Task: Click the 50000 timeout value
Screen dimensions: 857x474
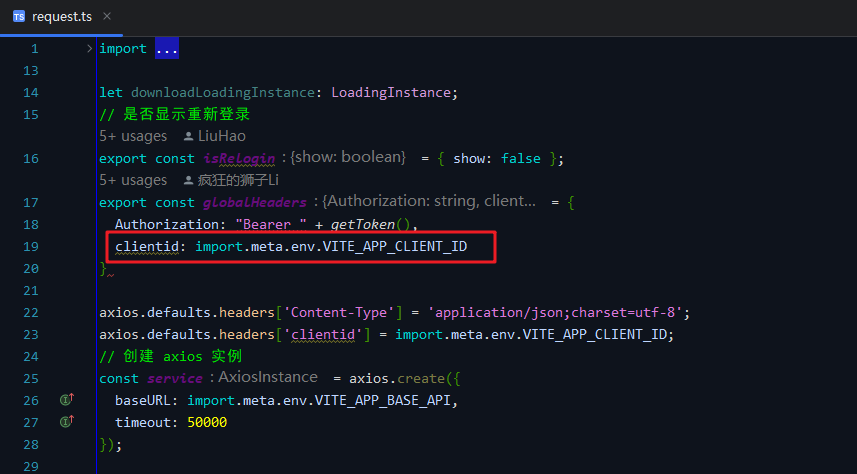Action: (207, 422)
